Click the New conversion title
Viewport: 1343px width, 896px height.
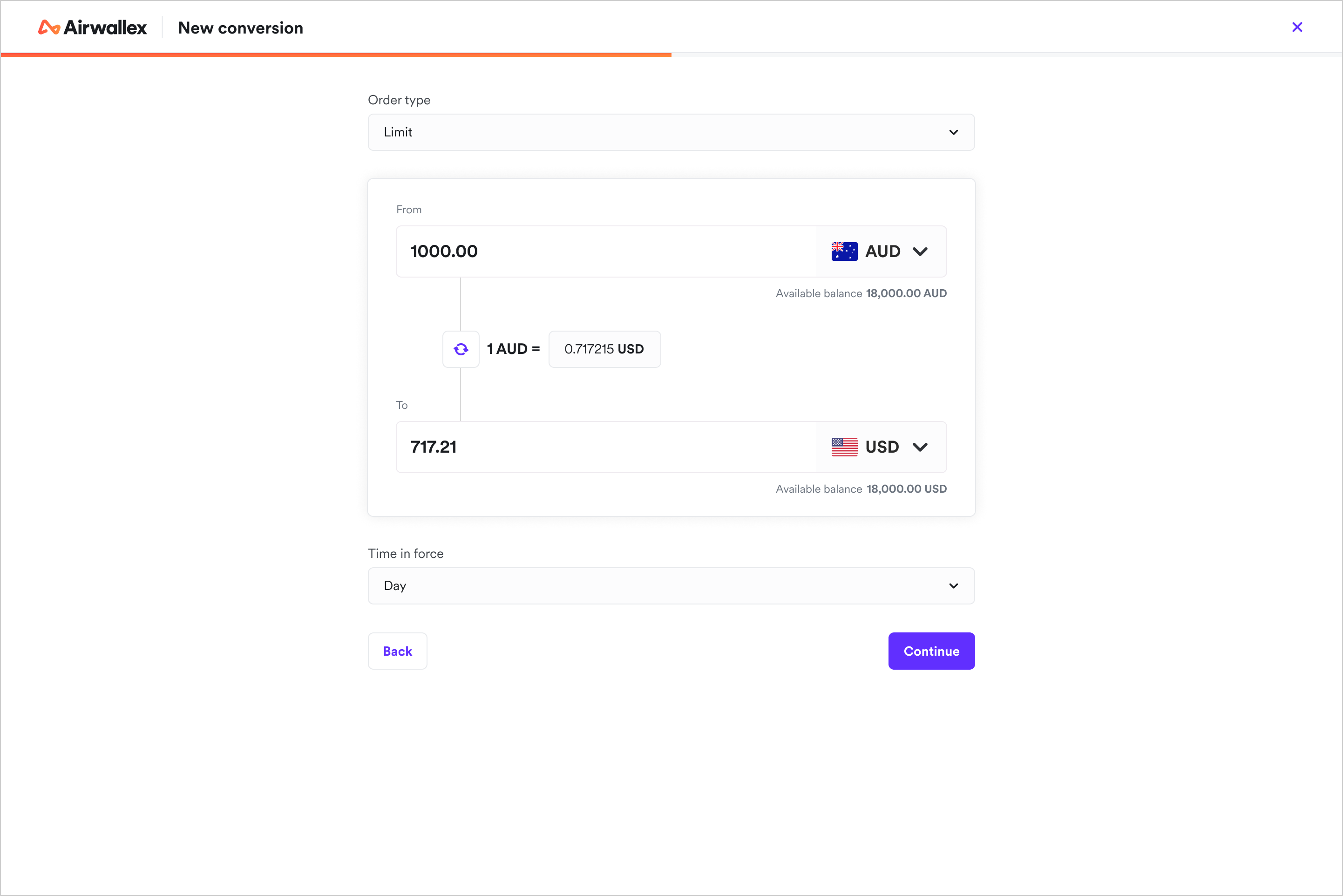240,27
